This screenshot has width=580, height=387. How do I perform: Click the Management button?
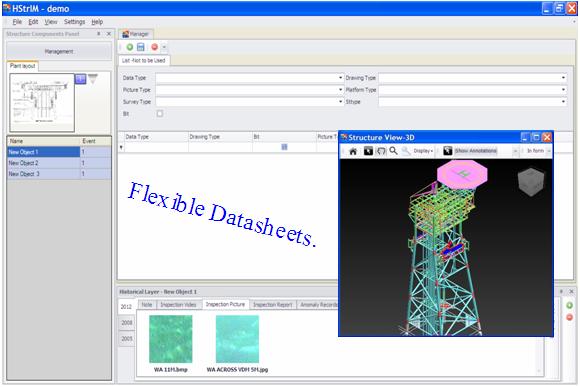click(x=59, y=51)
